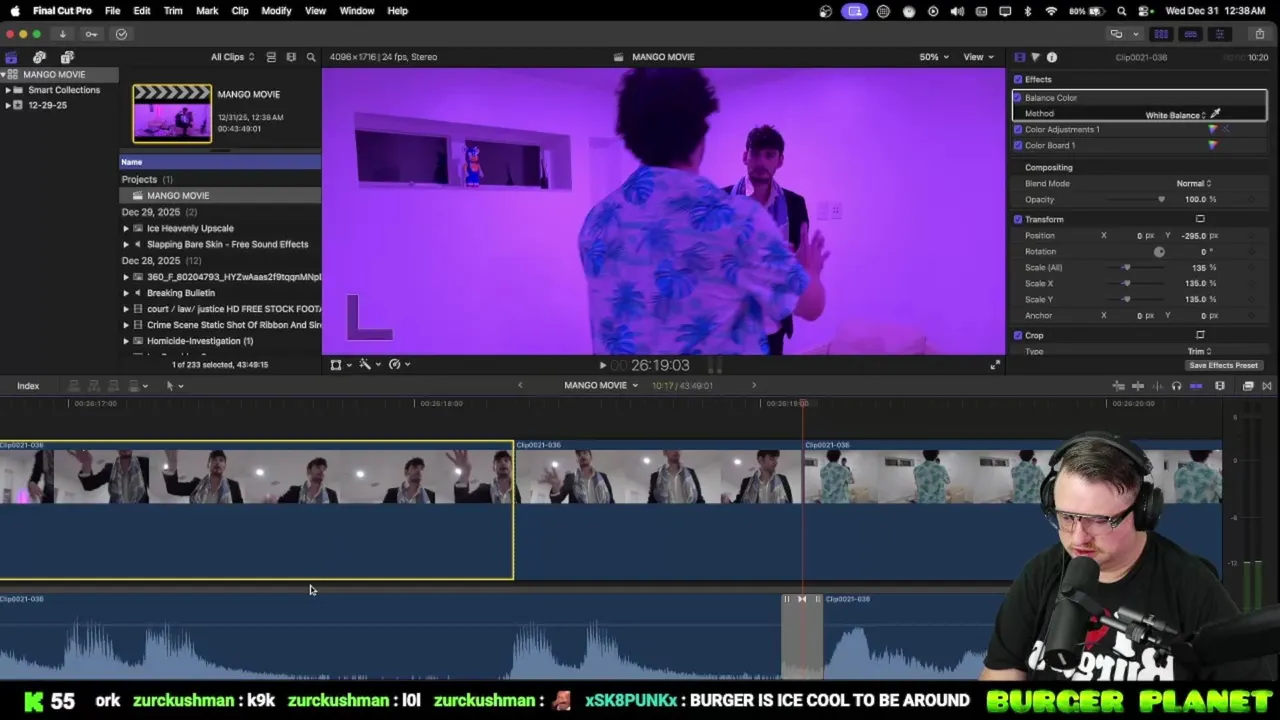
Task: Toggle filmstrip/list clip appearance icon
Action: pos(272,57)
